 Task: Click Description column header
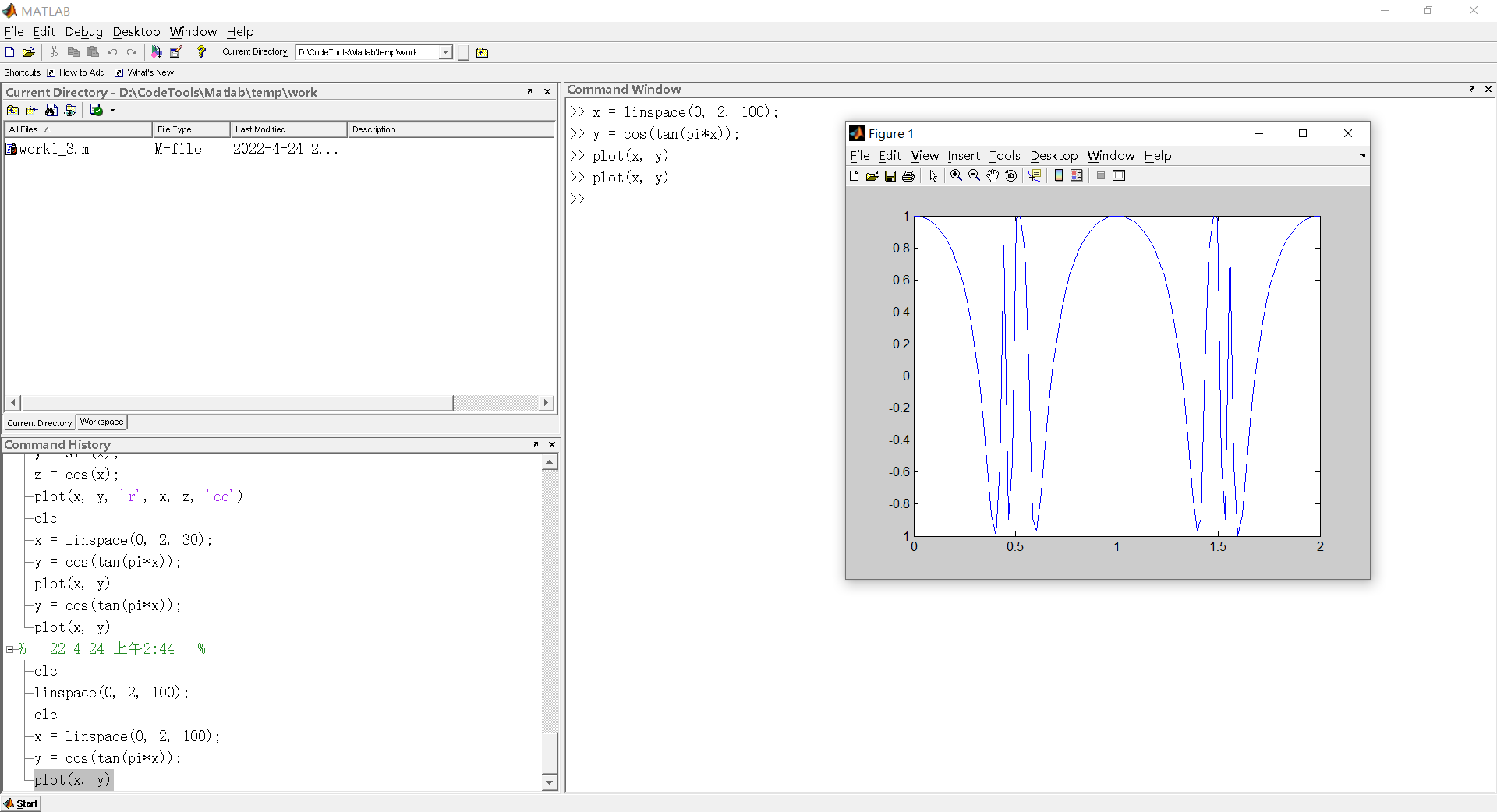pyautogui.click(x=451, y=129)
